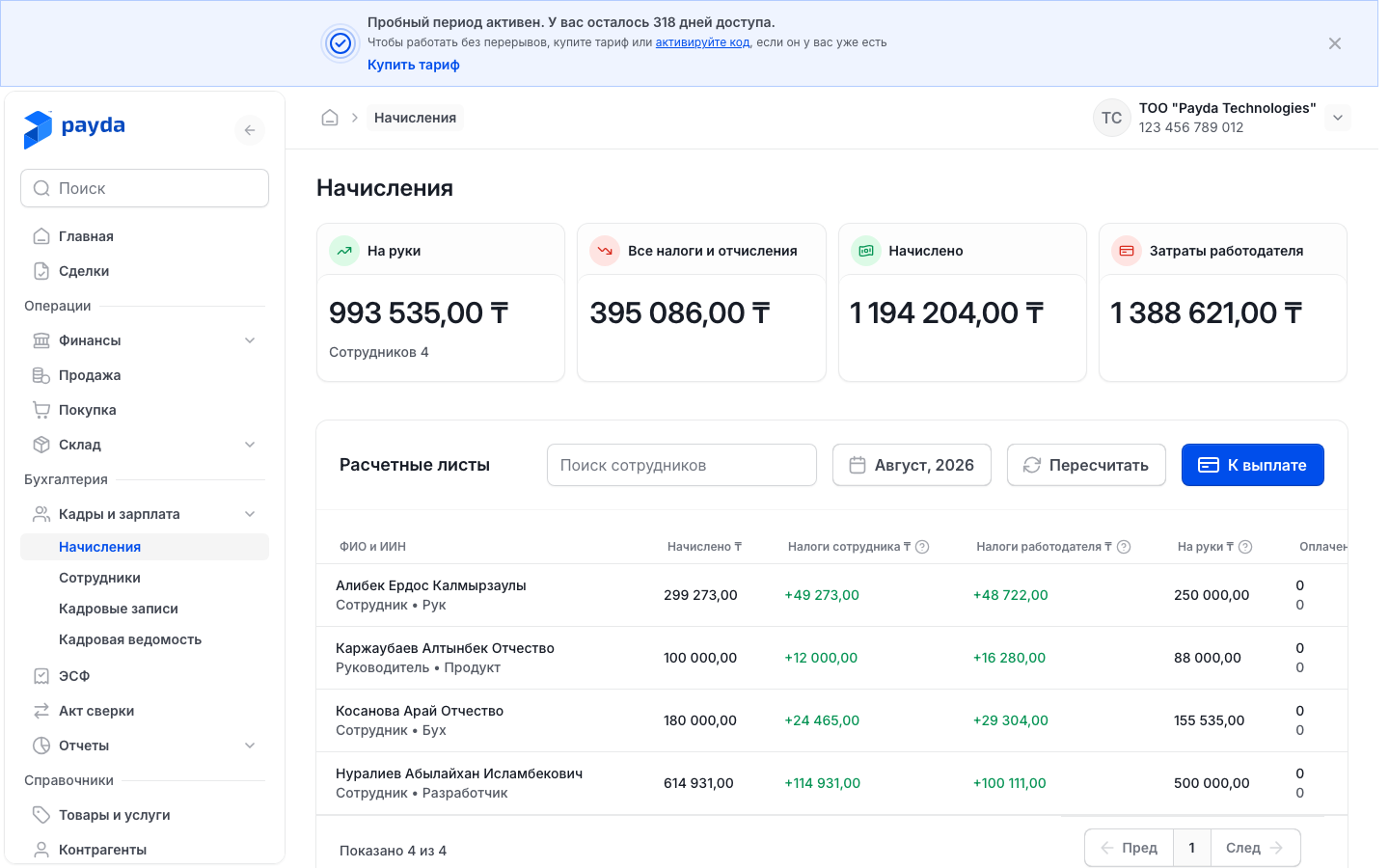1389x868 pixels.
Task: Open 'Сделки' in the sidebar
Action: pyautogui.click(x=145, y=271)
